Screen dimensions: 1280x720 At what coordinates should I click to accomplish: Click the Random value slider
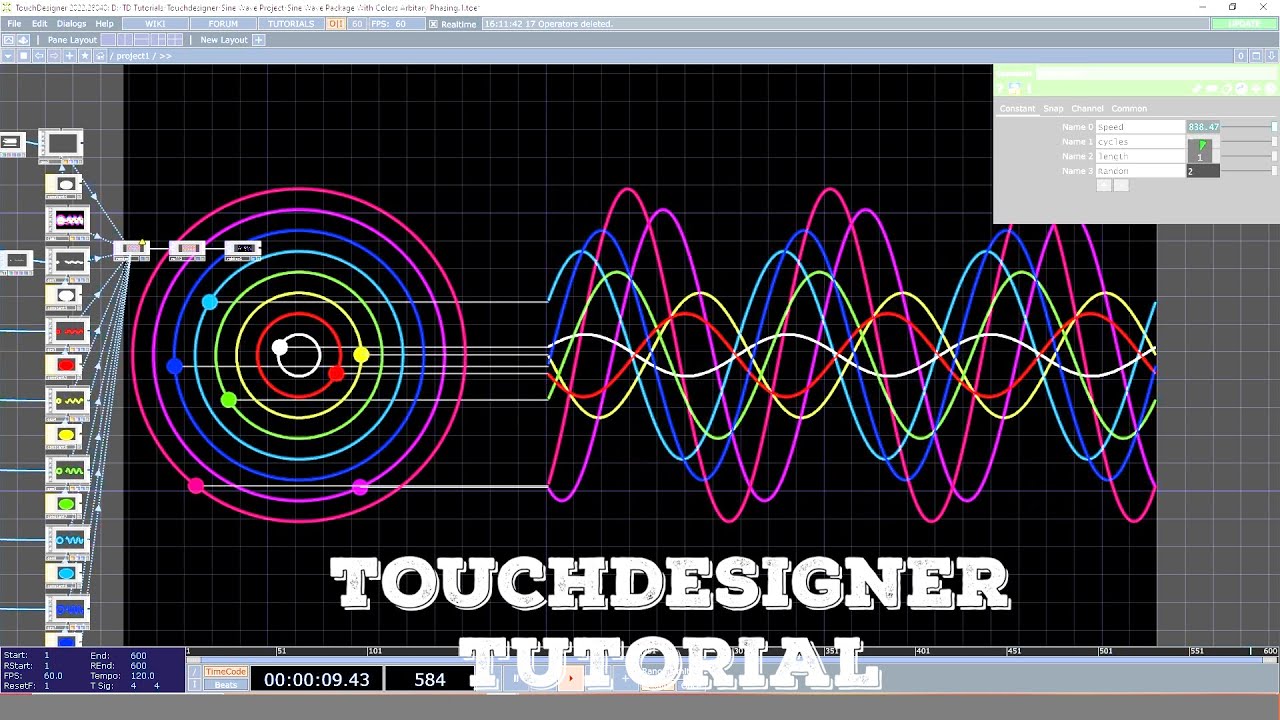click(1248, 171)
